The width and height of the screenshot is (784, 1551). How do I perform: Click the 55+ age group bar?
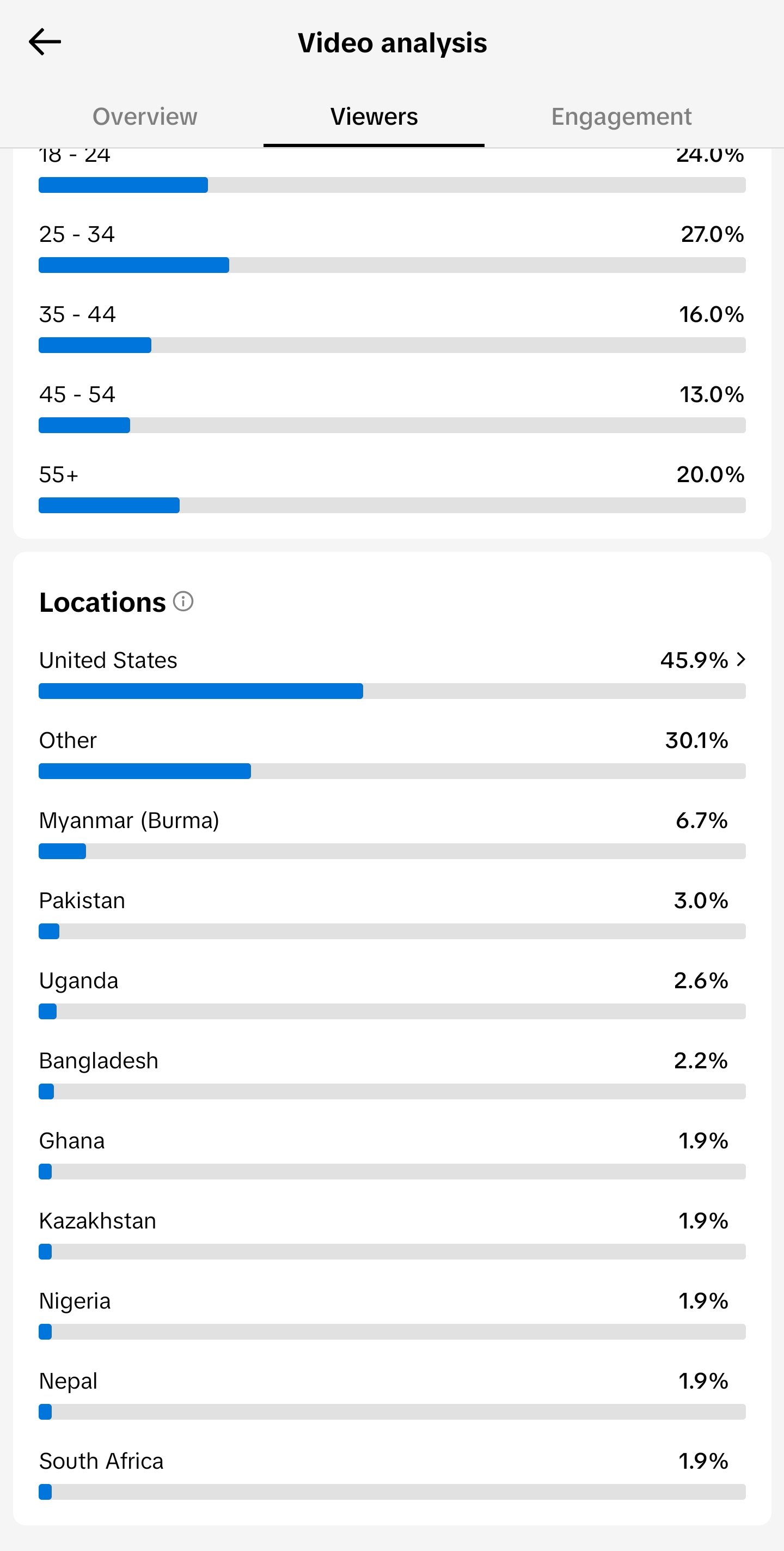coord(393,505)
